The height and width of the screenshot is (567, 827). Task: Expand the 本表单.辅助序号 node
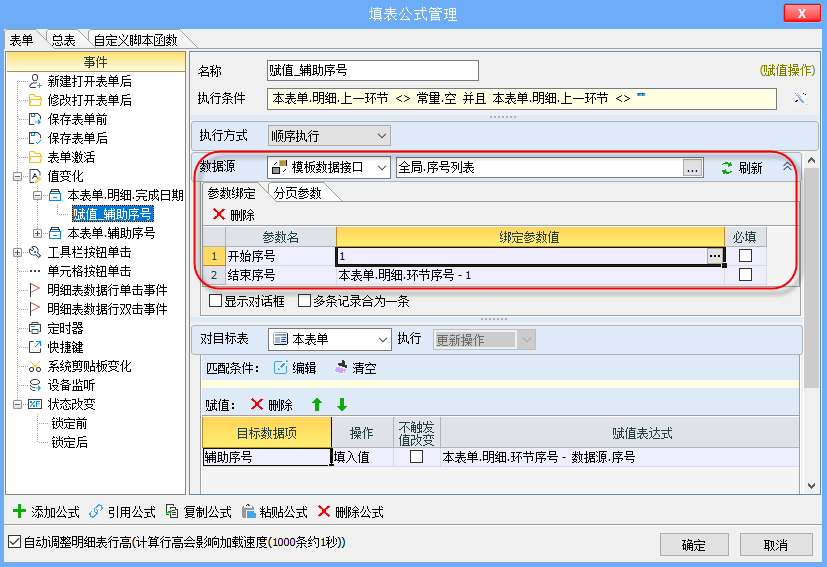37,233
